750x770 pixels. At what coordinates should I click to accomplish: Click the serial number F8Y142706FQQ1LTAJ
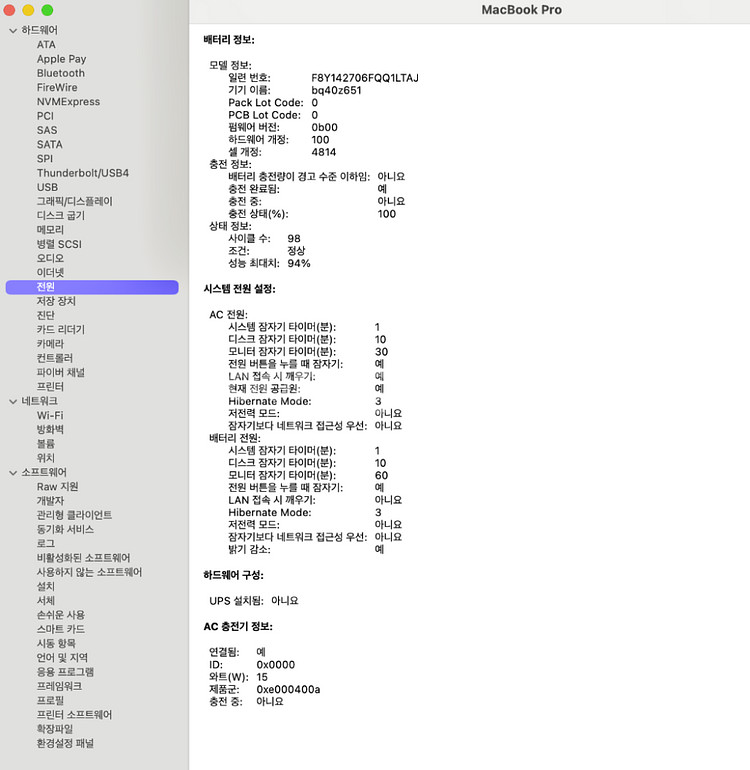point(365,78)
